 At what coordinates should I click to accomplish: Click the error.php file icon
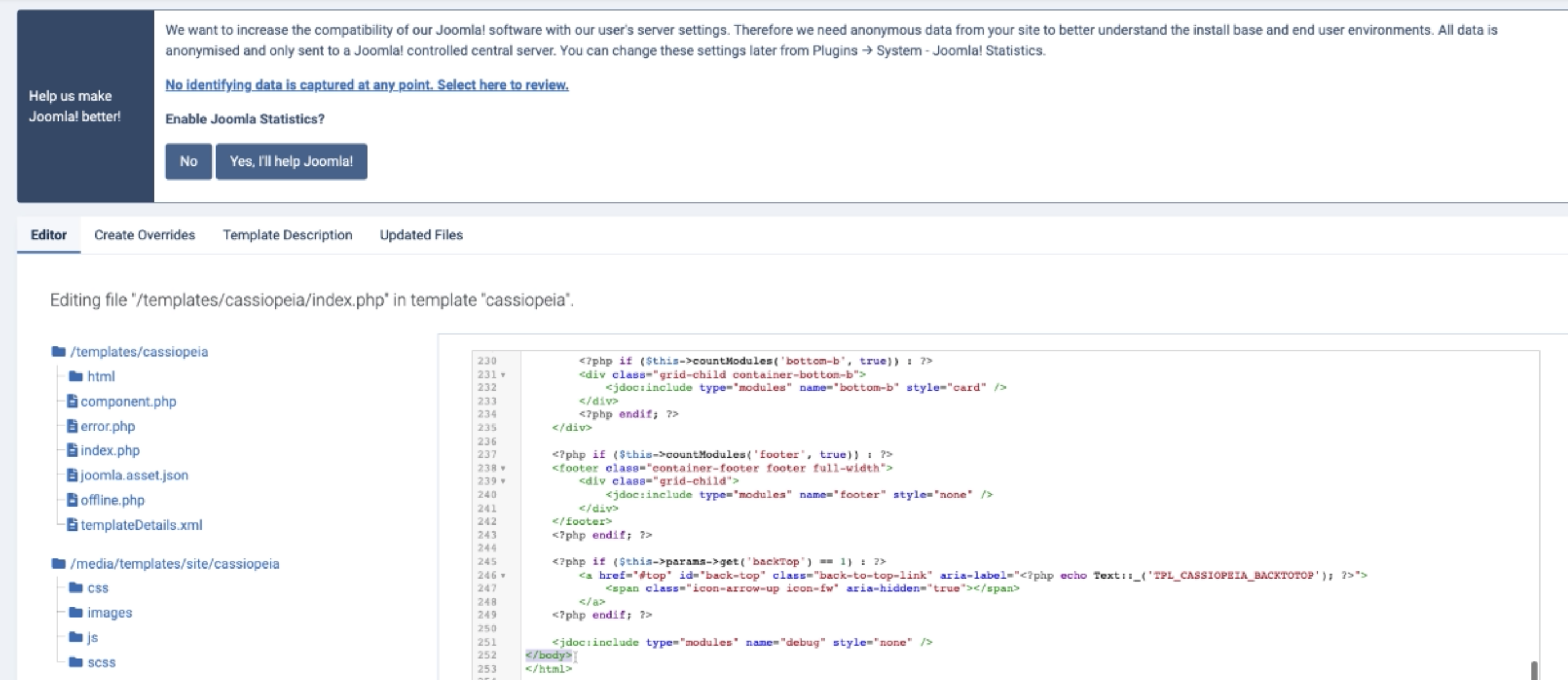tap(72, 425)
